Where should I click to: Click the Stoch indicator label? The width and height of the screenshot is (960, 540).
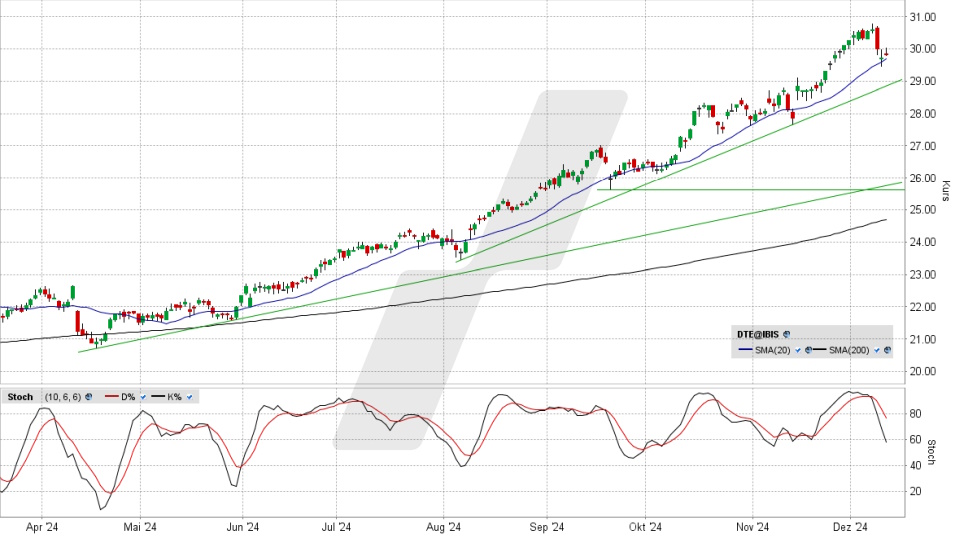[20, 397]
